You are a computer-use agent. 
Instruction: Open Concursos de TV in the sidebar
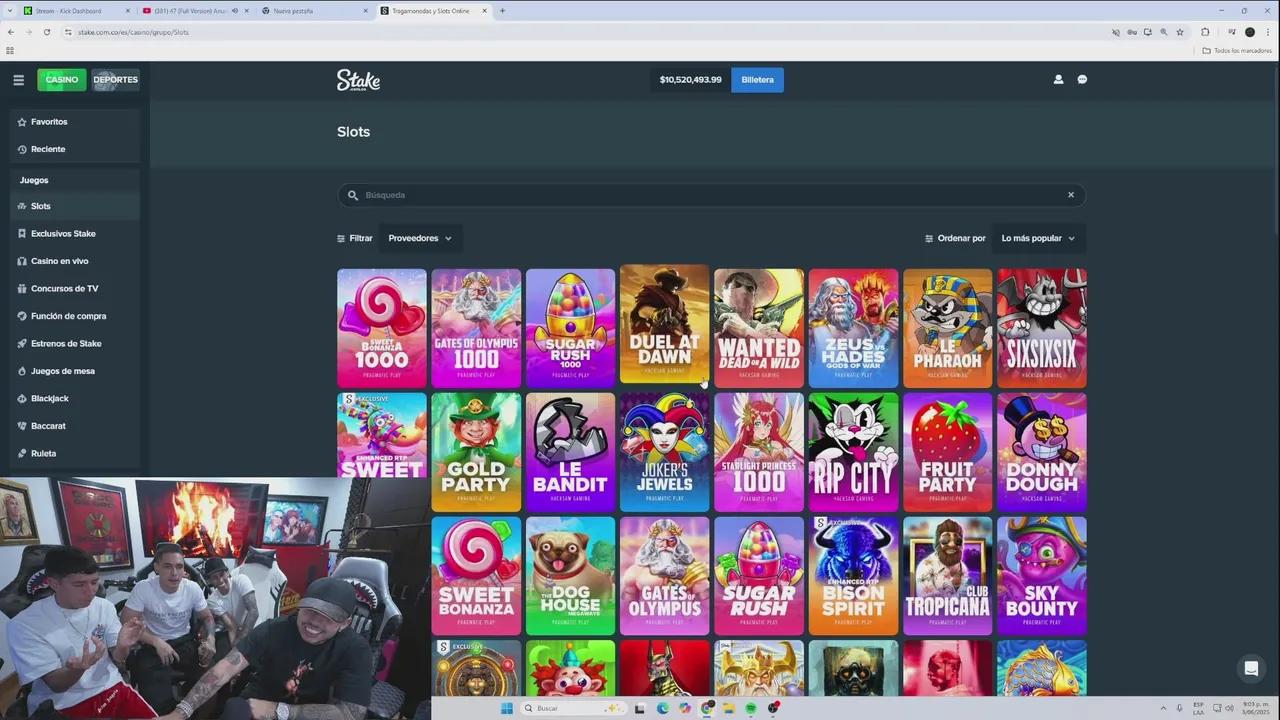pyautogui.click(x=75, y=289)
